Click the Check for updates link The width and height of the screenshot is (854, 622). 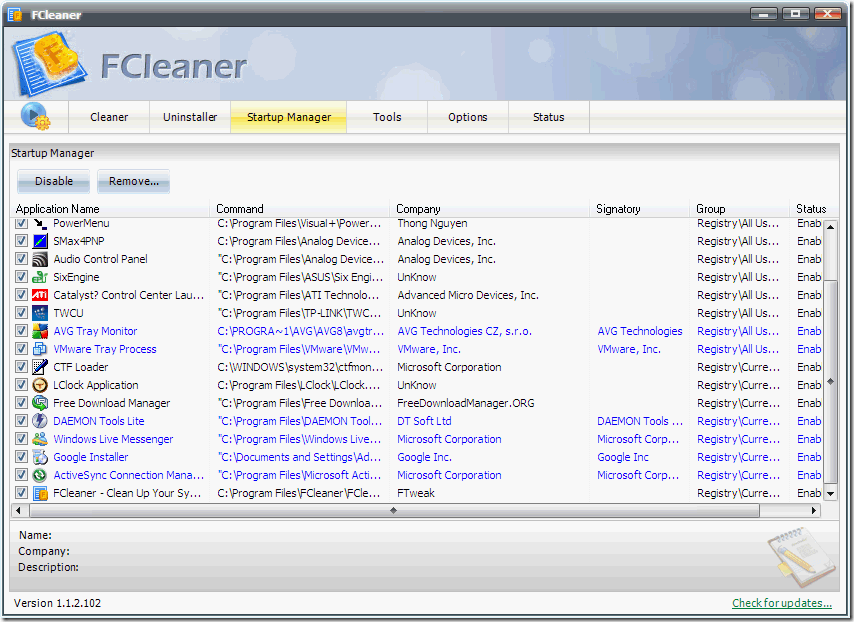tap(782, 603)
